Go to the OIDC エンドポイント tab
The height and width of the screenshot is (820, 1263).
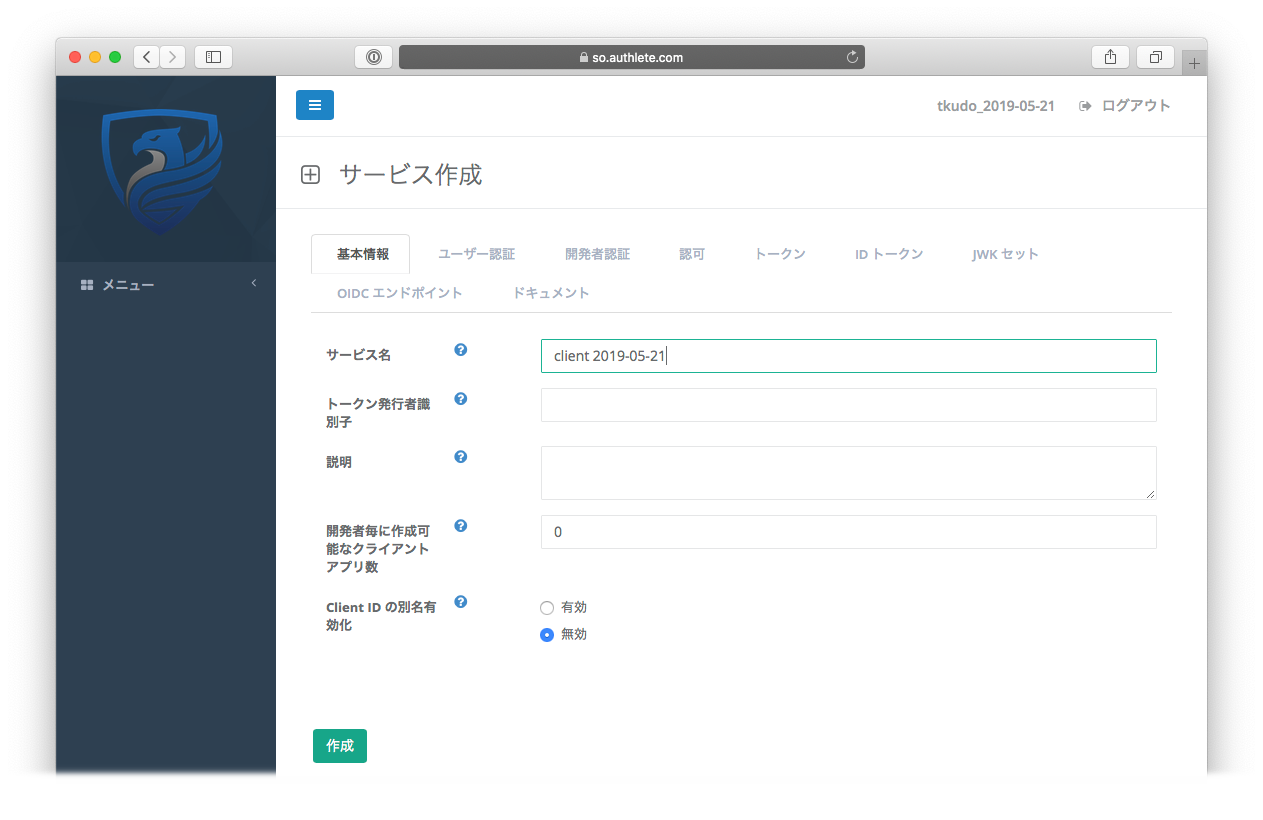tap(399, 293)
